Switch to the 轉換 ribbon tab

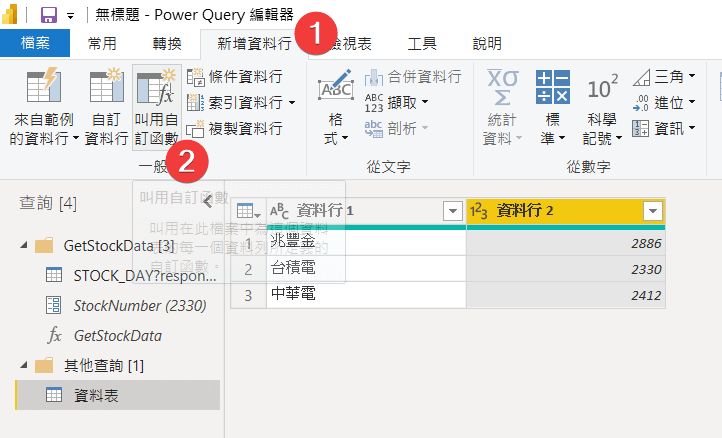coord(167,44)
